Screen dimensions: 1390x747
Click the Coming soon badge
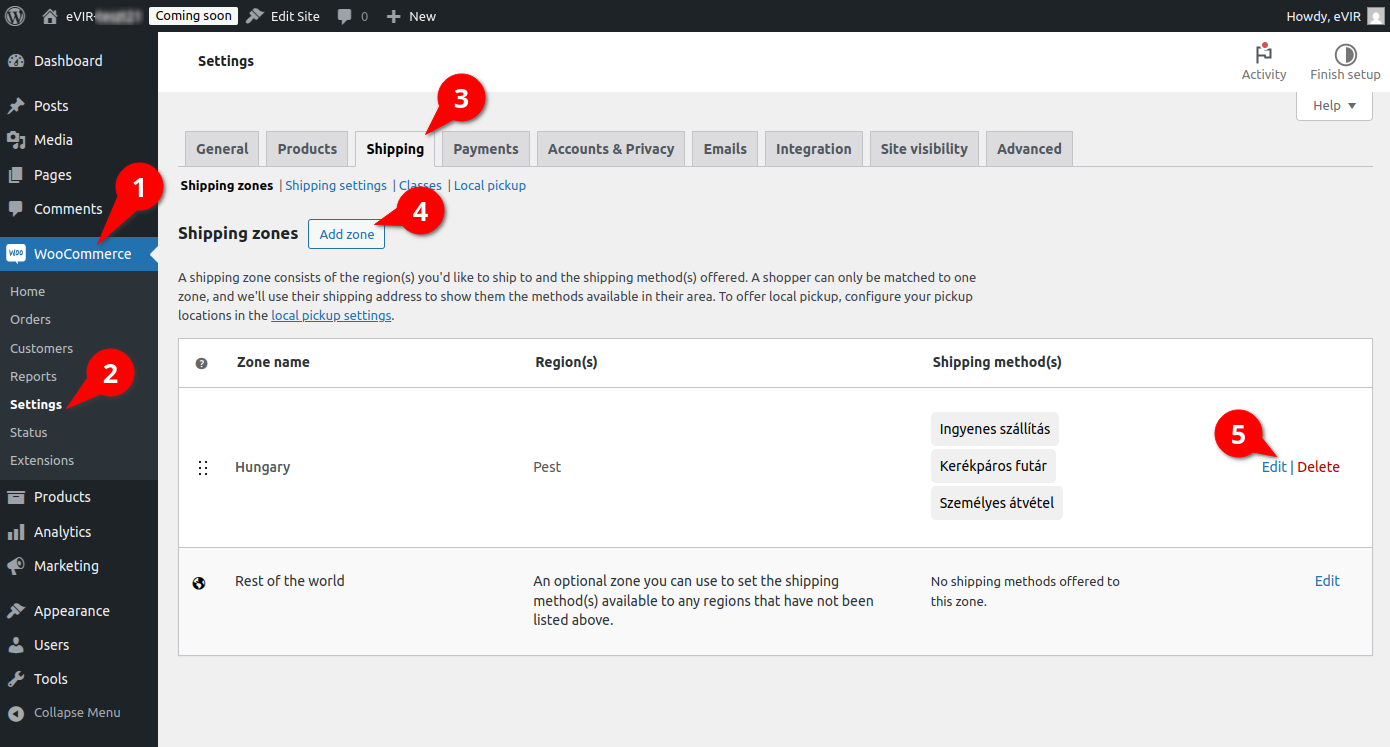coord(194,16)
